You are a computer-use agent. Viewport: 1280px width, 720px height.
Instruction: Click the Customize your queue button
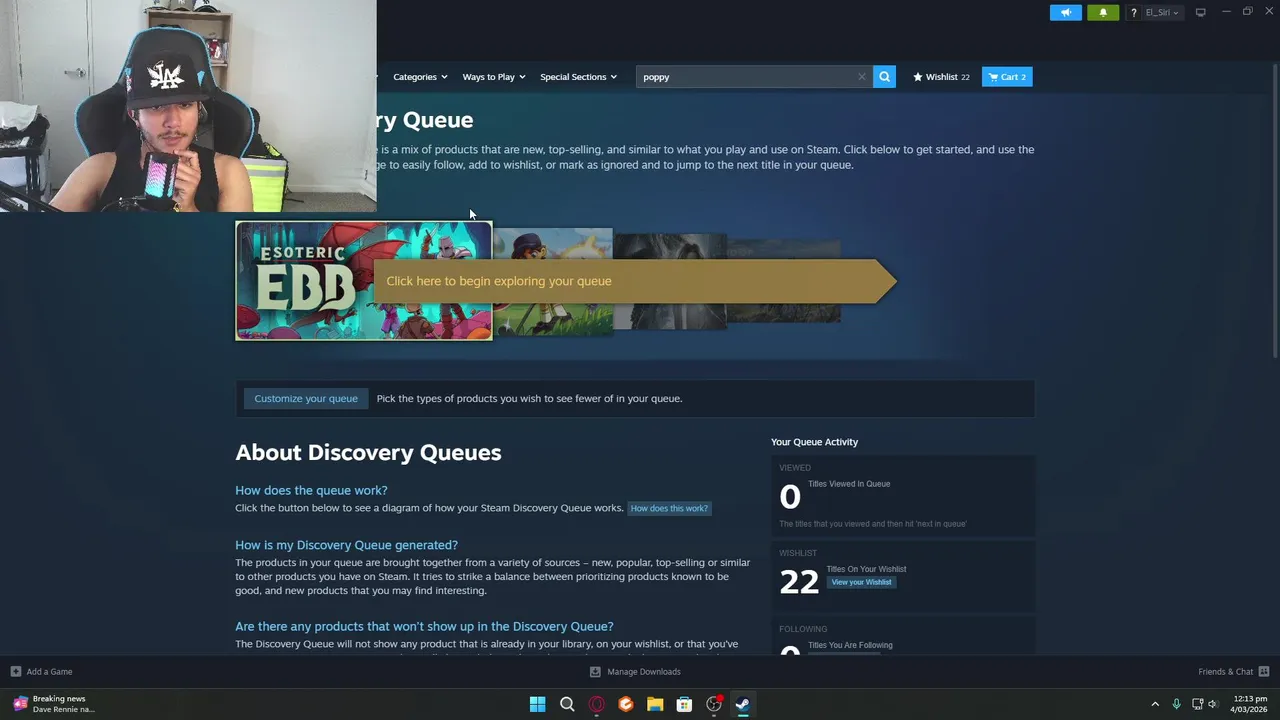tap(306, 398)
